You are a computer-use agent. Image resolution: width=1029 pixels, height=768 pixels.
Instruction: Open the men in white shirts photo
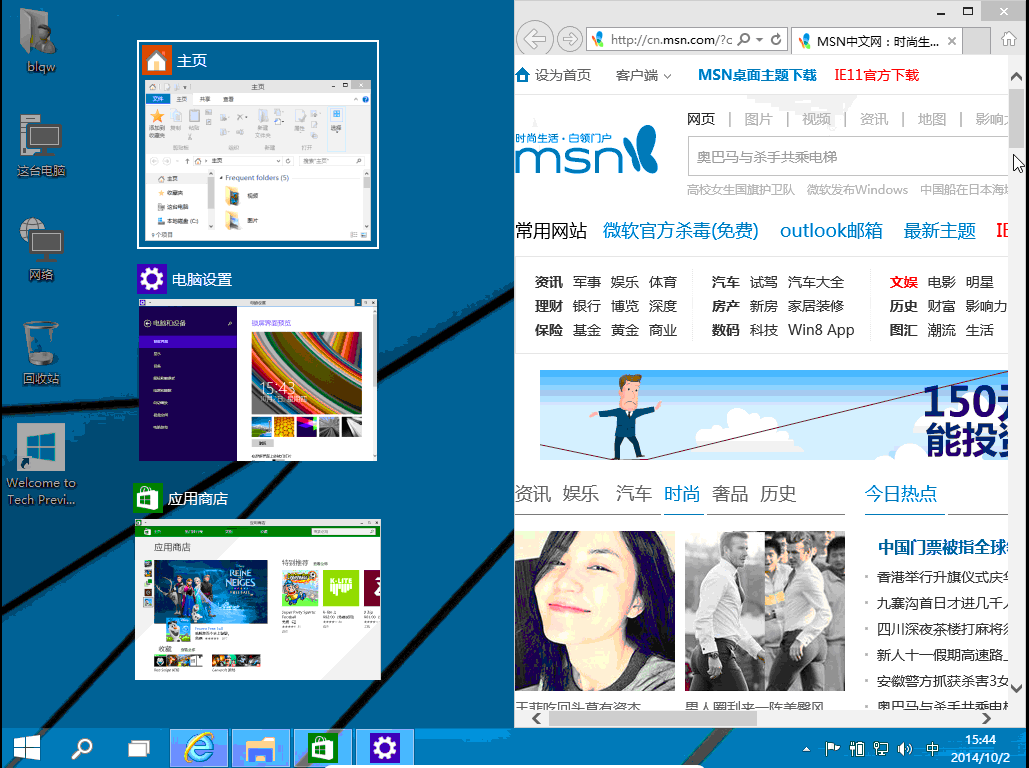point(765,610)
